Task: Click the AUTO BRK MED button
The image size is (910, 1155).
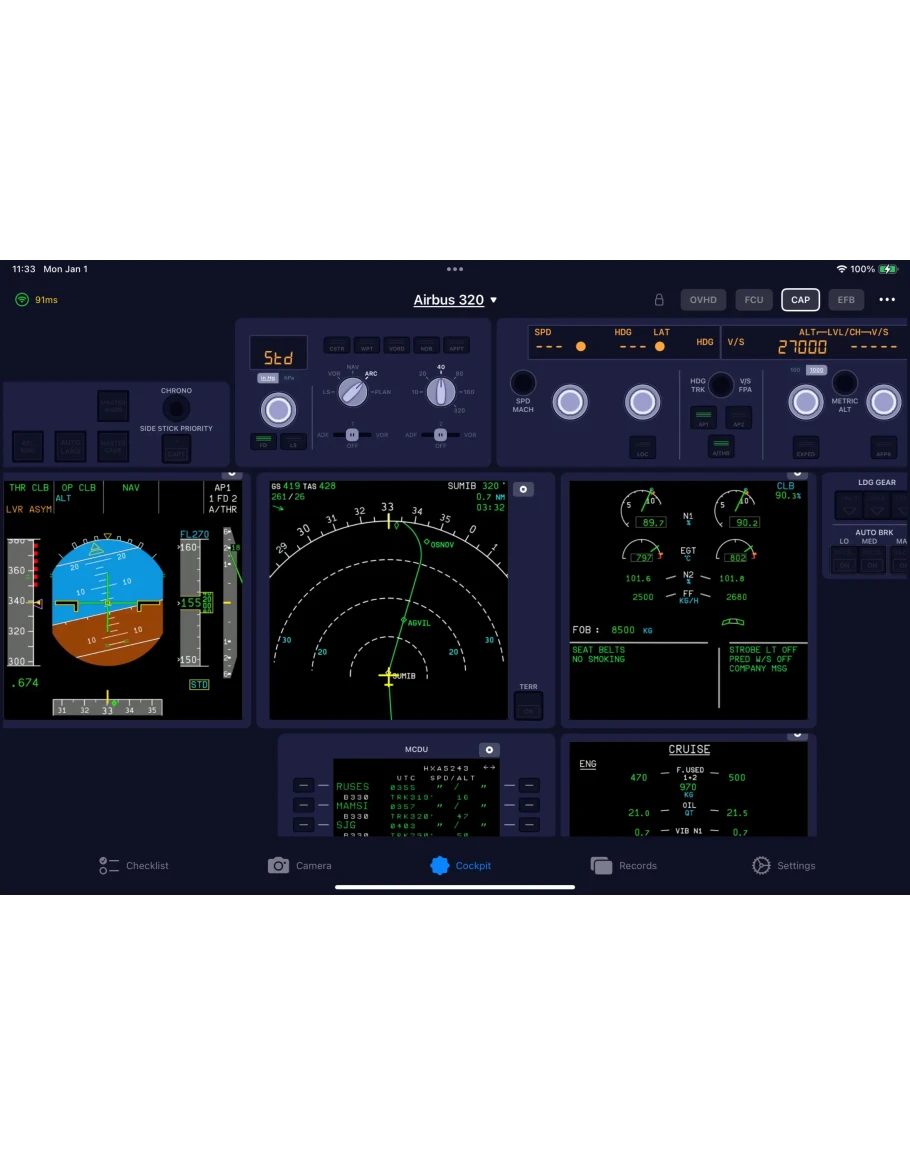Action: [x=872, y=560]
